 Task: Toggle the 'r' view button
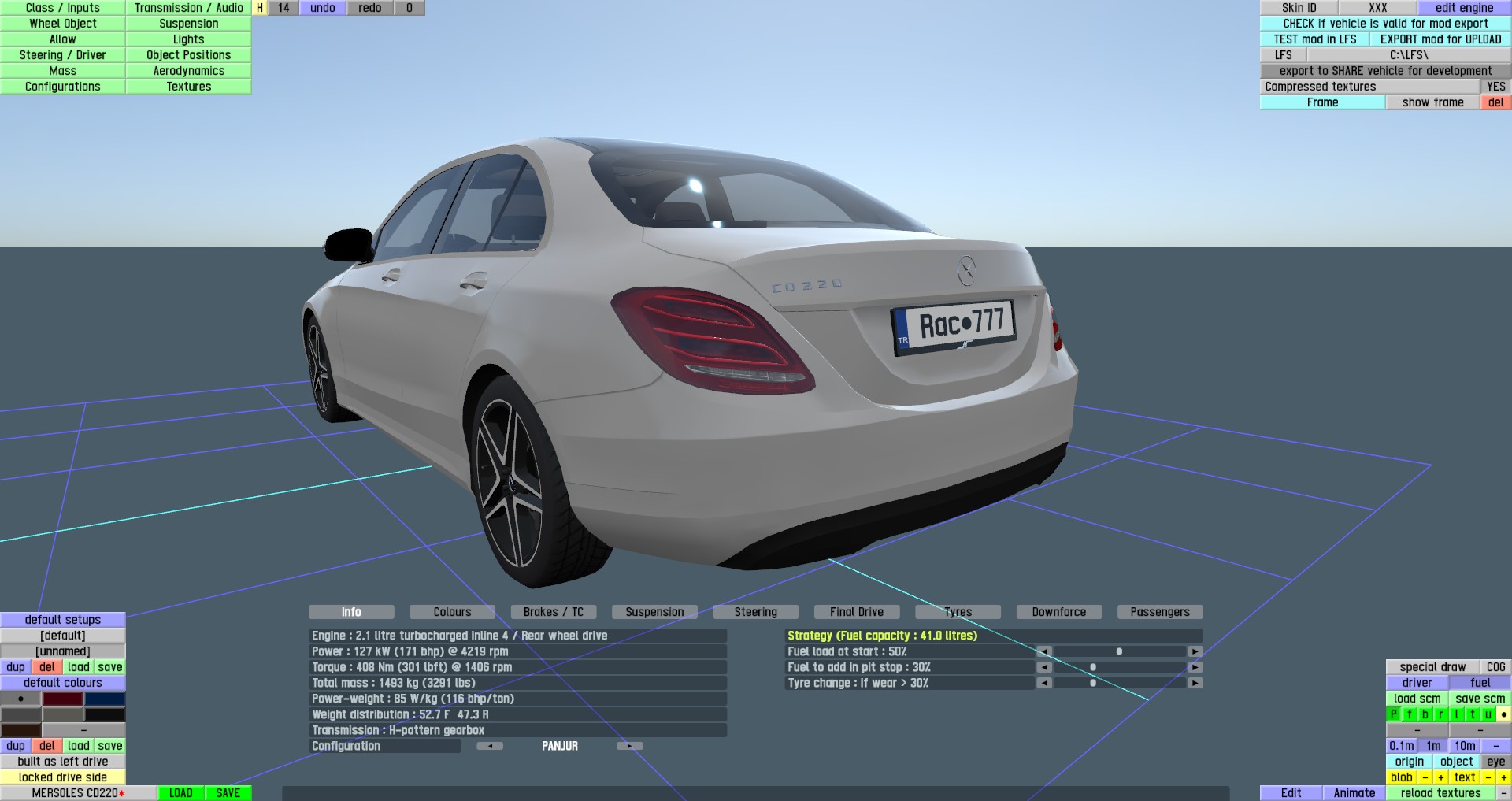click(x=1441, y=714)
